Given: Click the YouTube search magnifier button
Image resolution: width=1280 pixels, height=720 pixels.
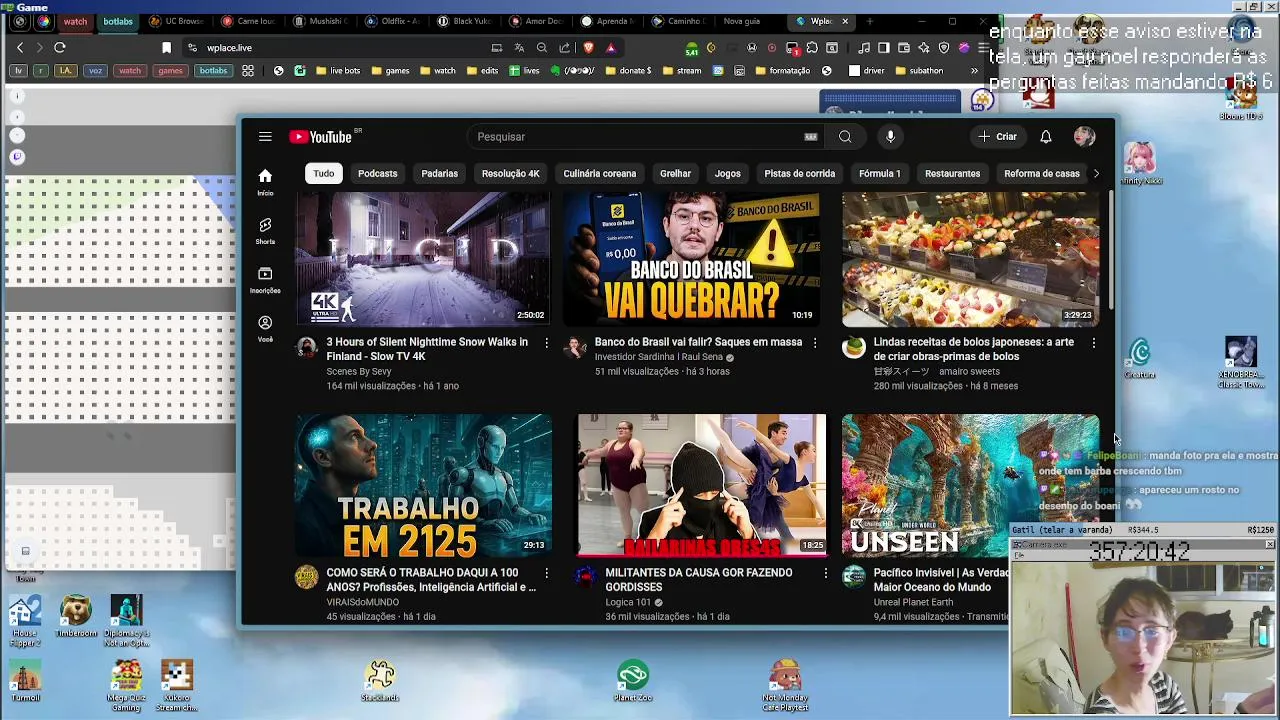Looking at the screenshot, I should pos(845,137).
